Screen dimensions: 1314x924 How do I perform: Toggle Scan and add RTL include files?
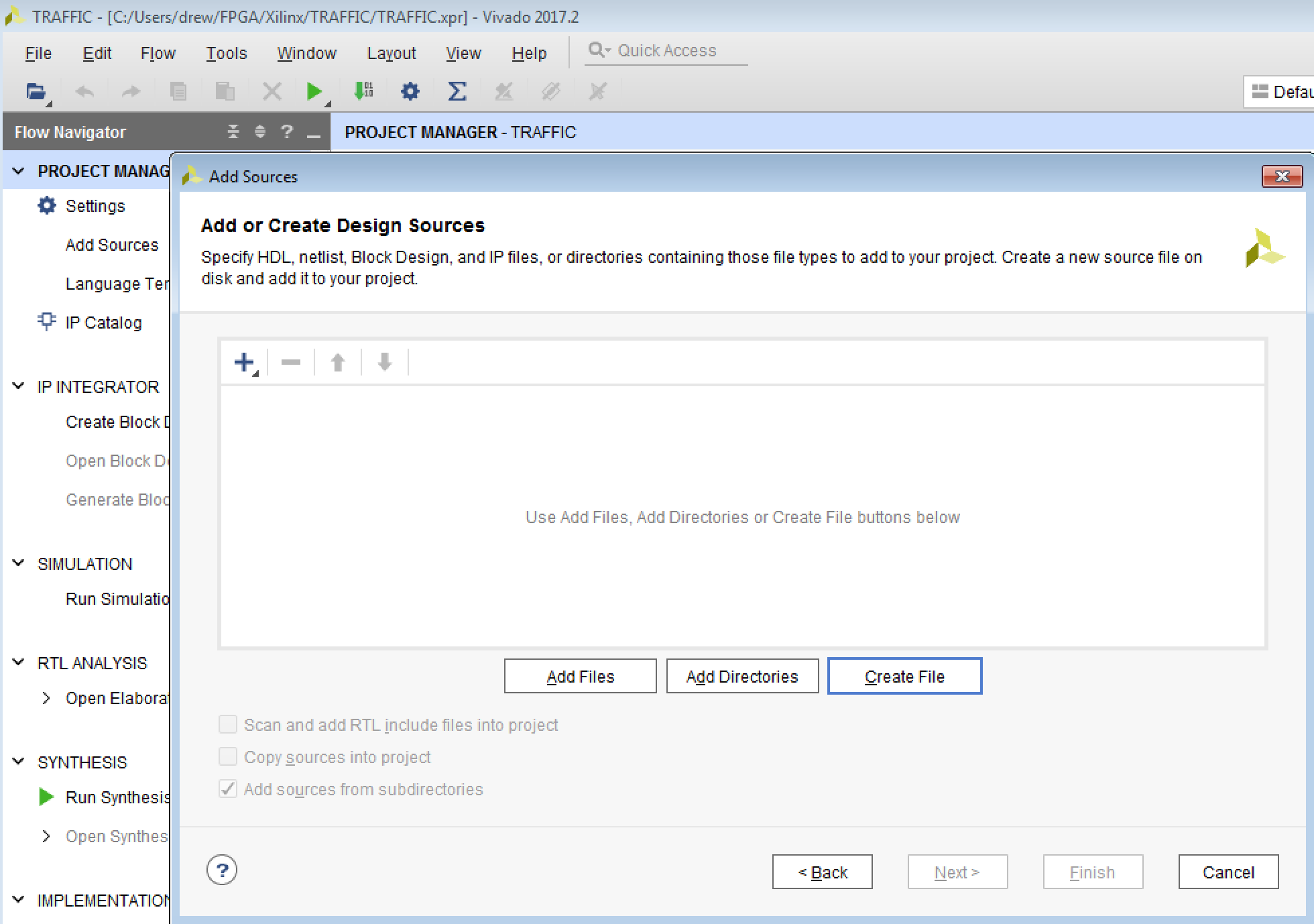tap(228, 724)
